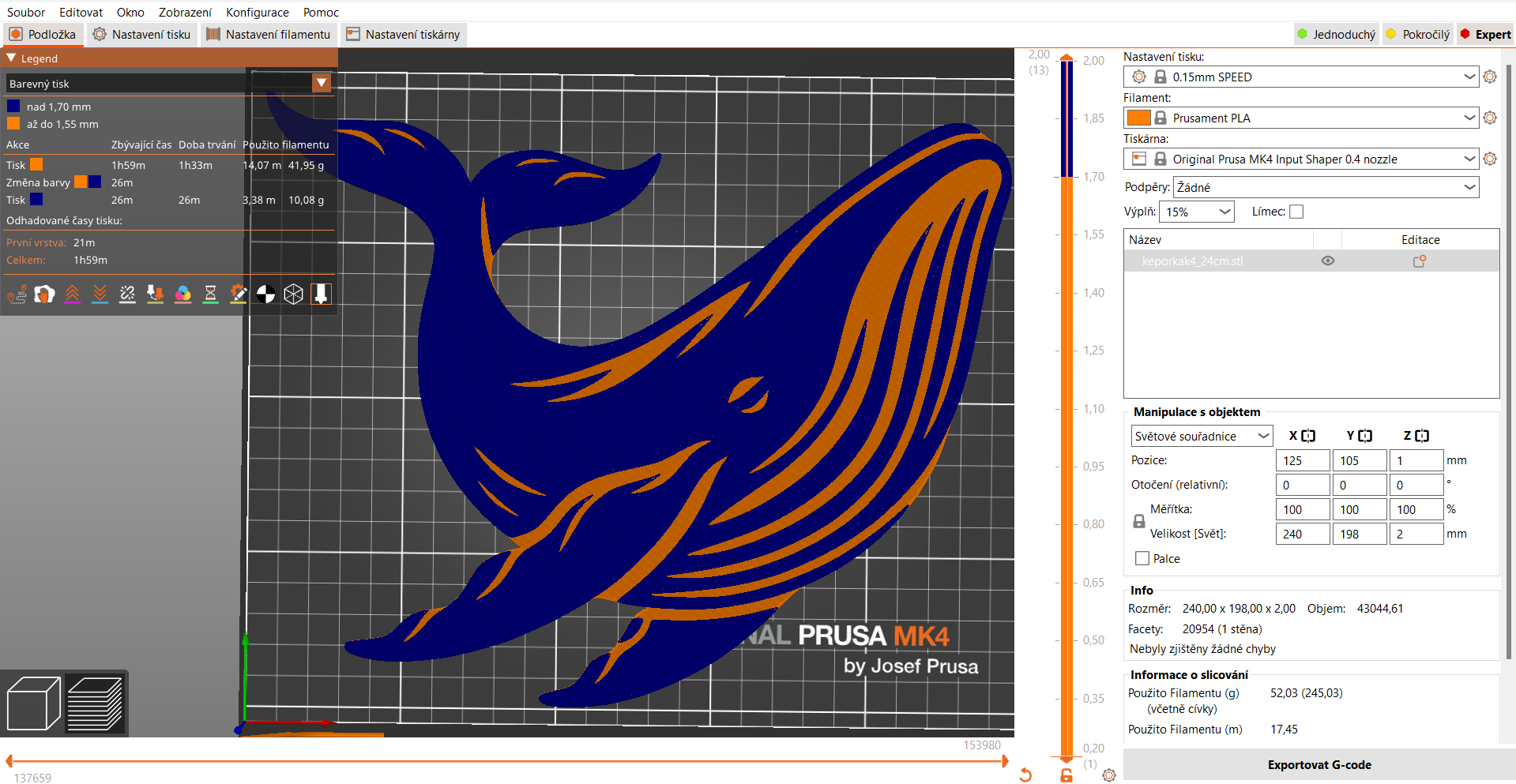Viewport: 1516px width, 784px height.
Task: Toggle custom G-code gear-pencil icon
Action: tap(238, 294)
